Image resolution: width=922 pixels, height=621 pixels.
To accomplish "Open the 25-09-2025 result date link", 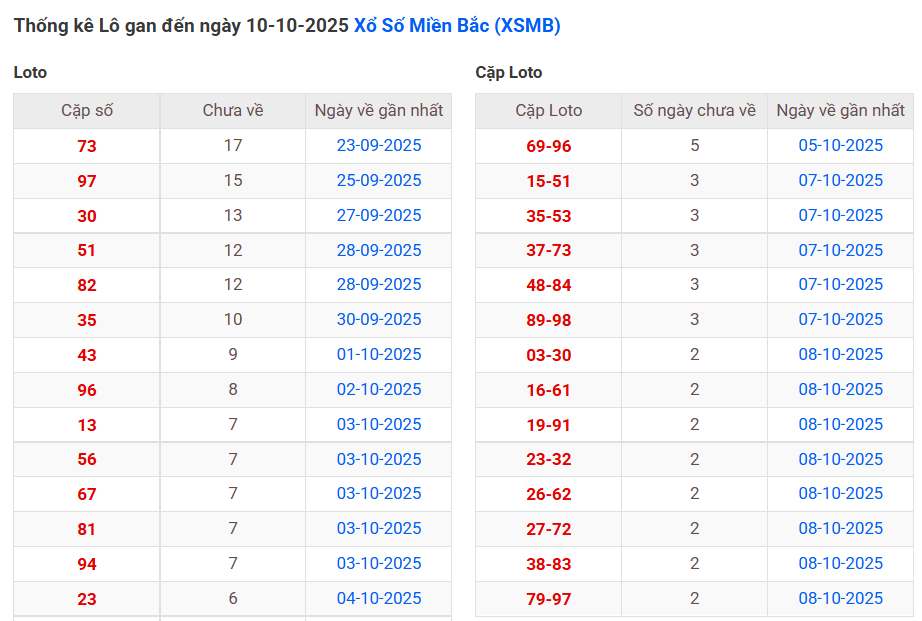I will pos(378,181).
